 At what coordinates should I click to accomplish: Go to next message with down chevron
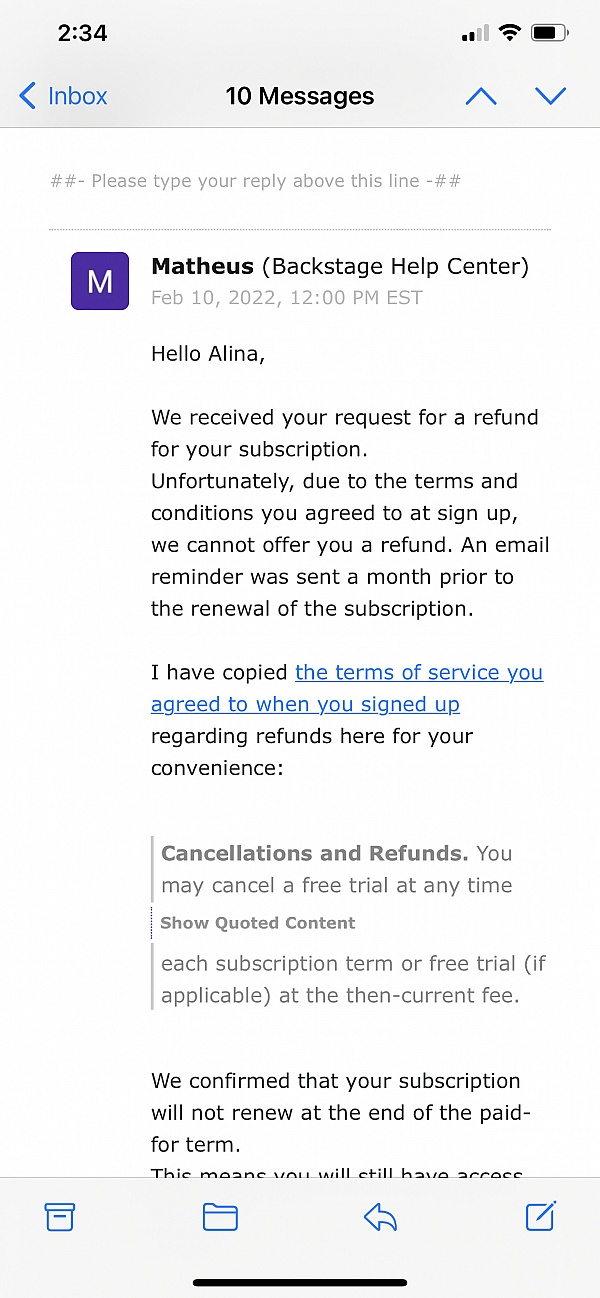coord(550,96)
